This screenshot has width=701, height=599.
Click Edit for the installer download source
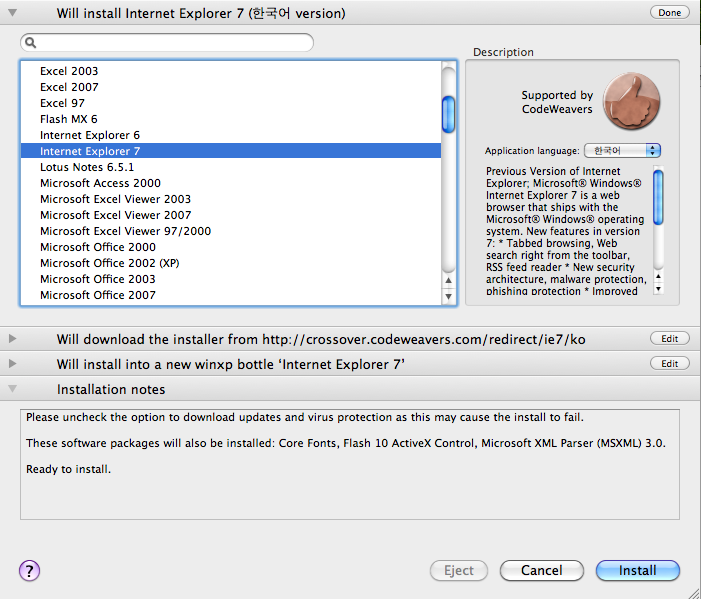click(x=669, y=339)
